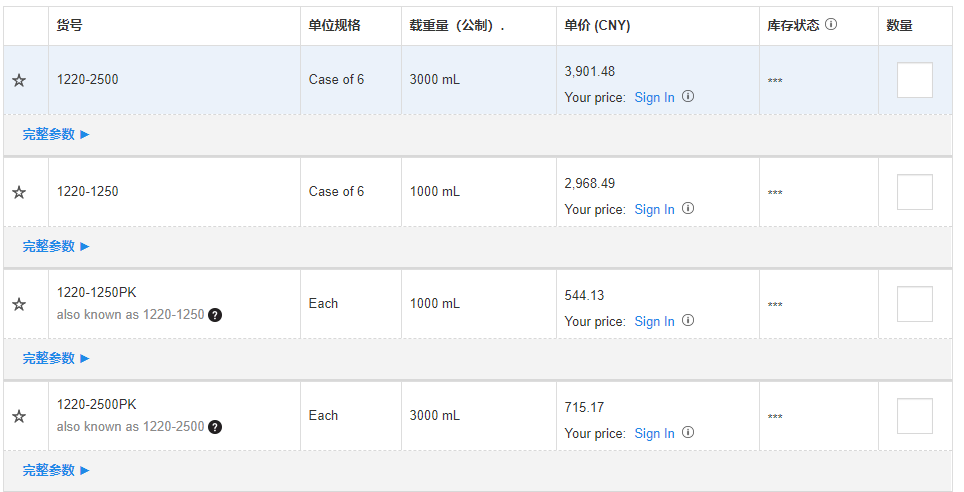Expand 完整参数 under 1220-2500PK

point(56,470)
